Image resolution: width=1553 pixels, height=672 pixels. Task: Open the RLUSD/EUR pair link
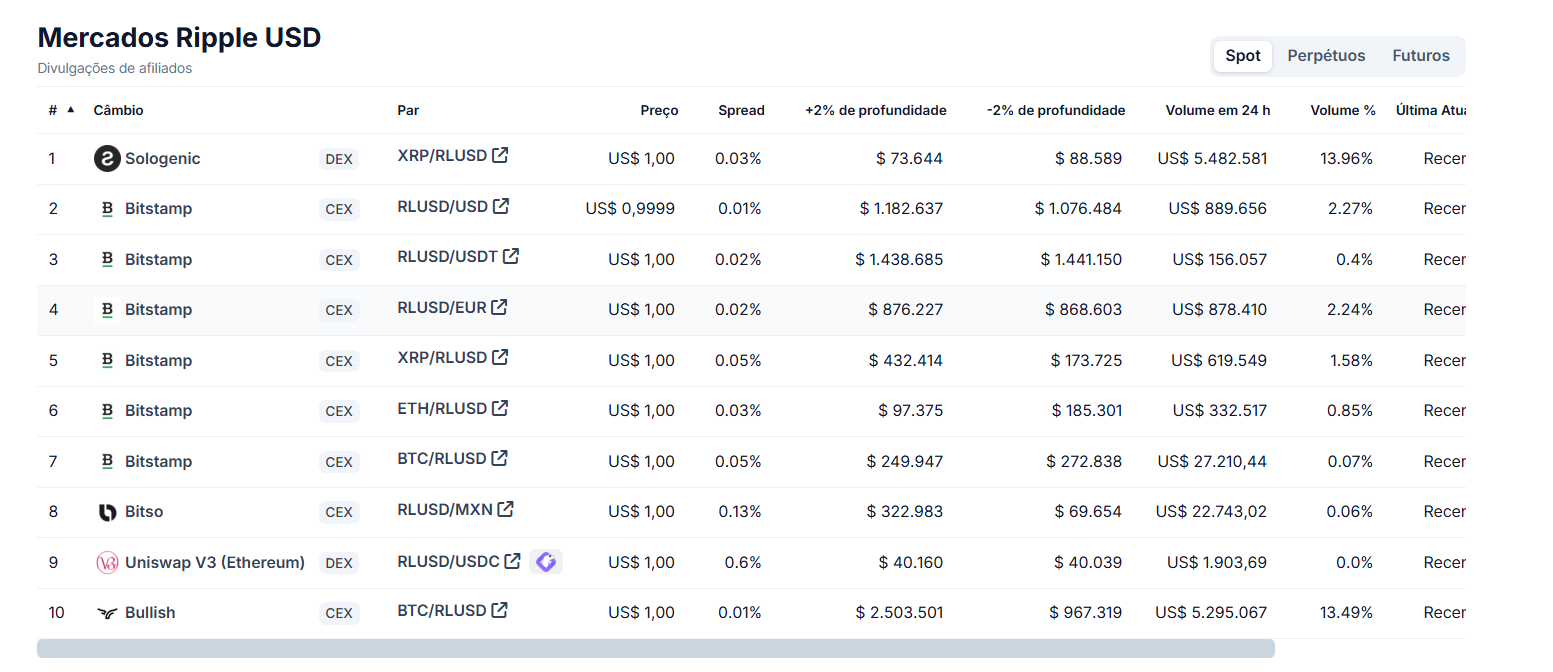[441, 307]
